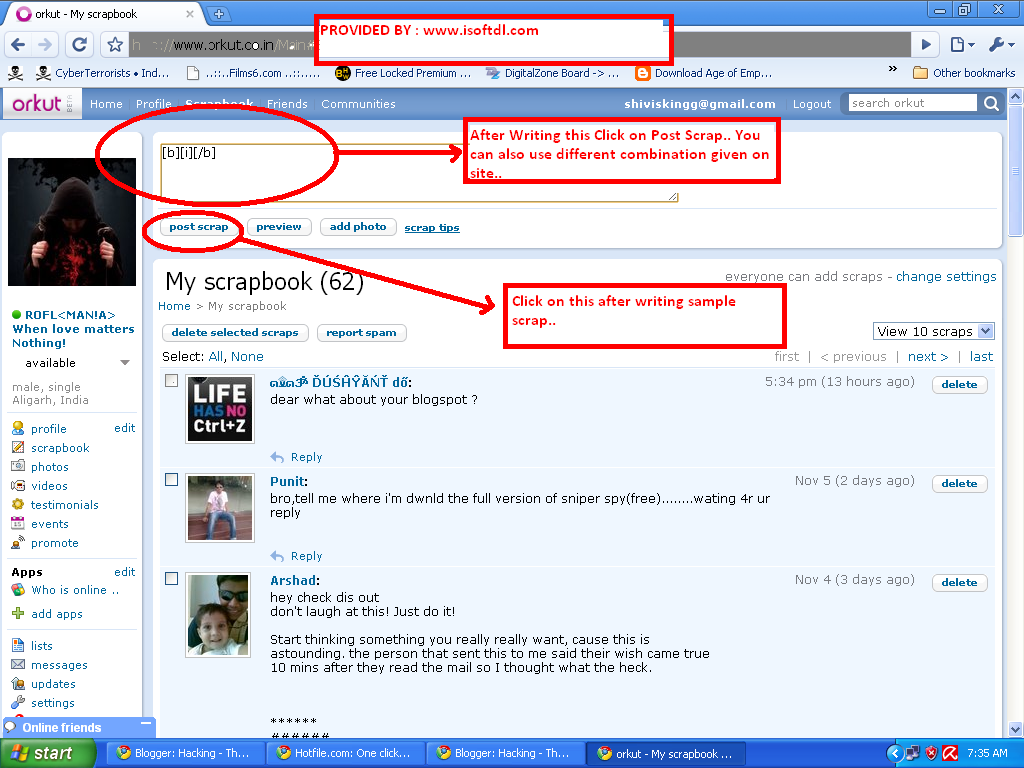Click the change settings link

click(945, 276)
